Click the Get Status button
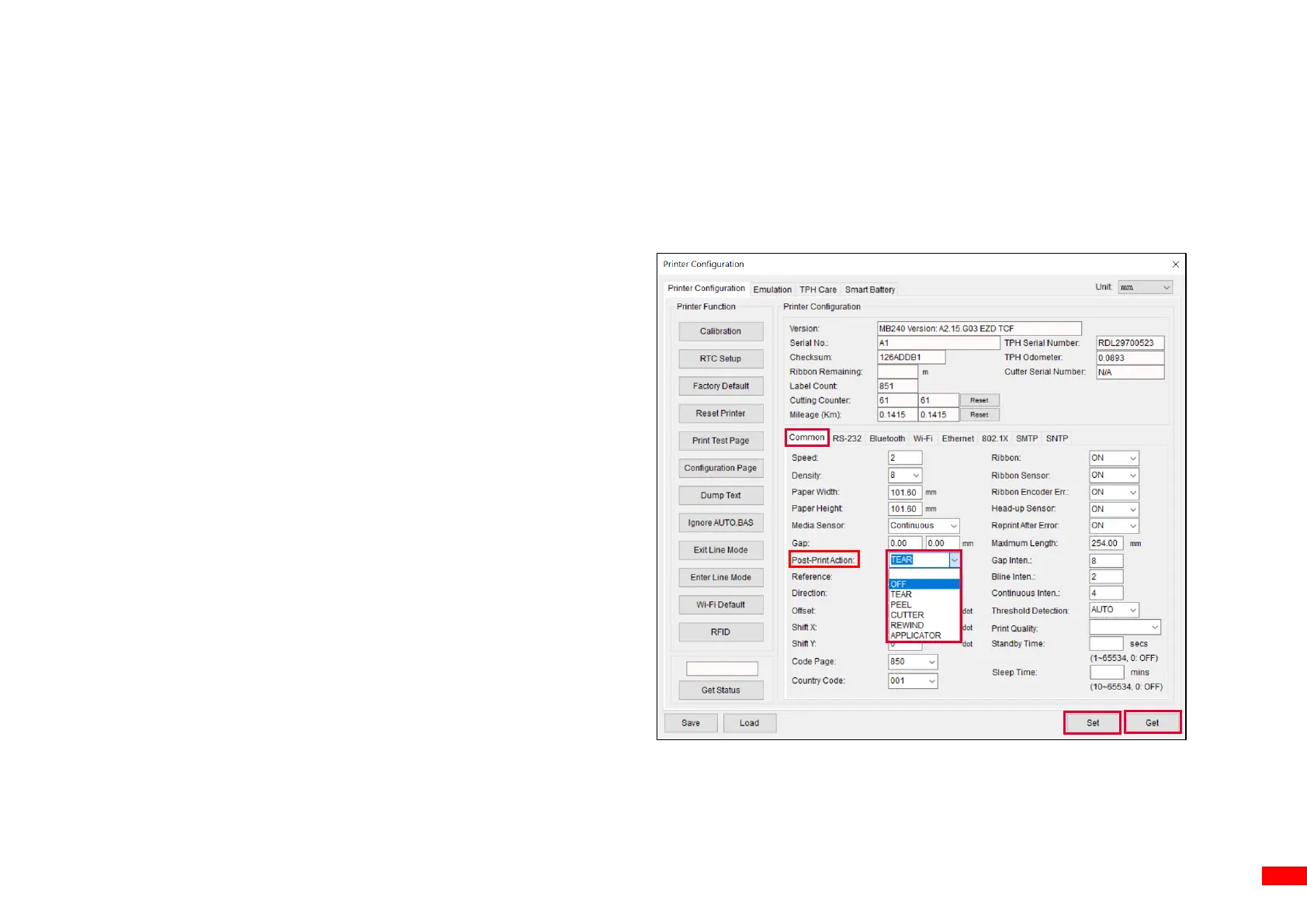This screenshot has height=924, width=1307. point(720,690)
